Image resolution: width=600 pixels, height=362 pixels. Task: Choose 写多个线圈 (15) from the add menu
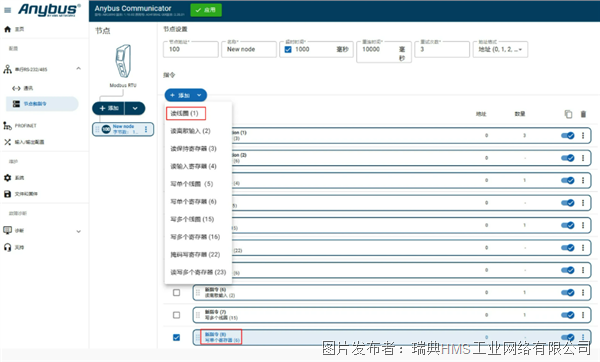(198, 219)
